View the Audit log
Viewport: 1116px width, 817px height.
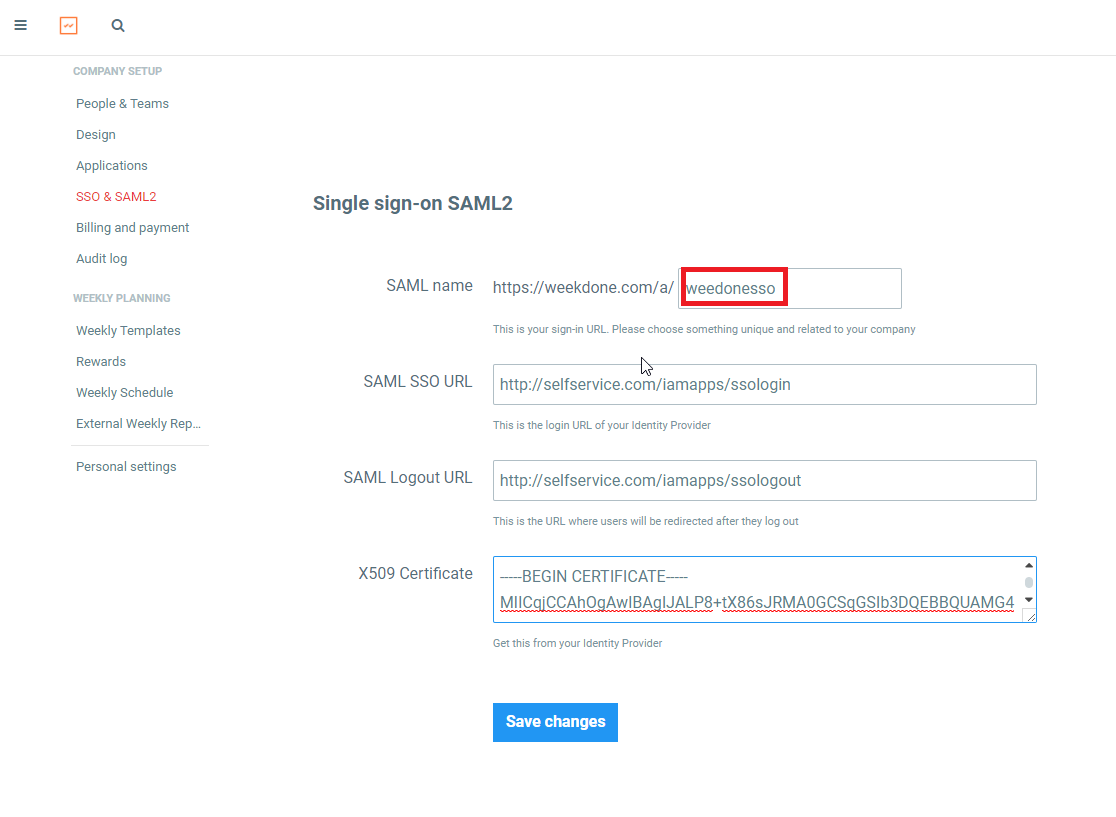(x=102, y=258)
